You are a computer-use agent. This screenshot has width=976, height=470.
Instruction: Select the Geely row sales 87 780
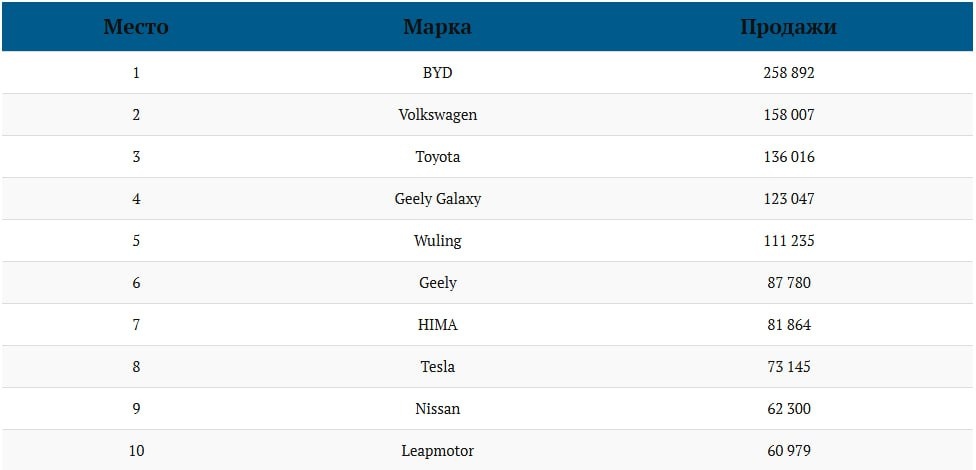(789, 283)
